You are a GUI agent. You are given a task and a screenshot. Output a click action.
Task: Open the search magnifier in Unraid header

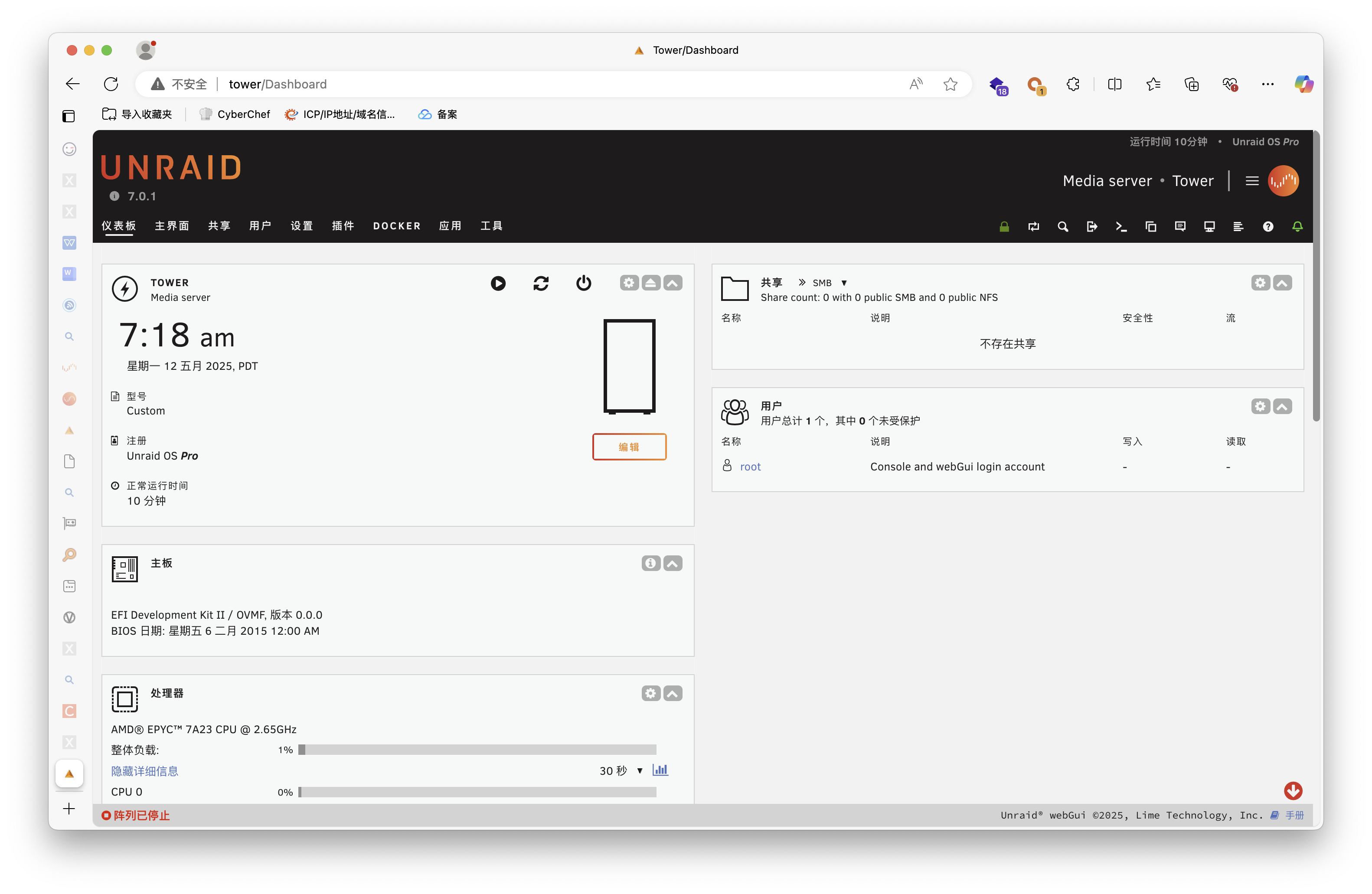tap(1062, 226)
